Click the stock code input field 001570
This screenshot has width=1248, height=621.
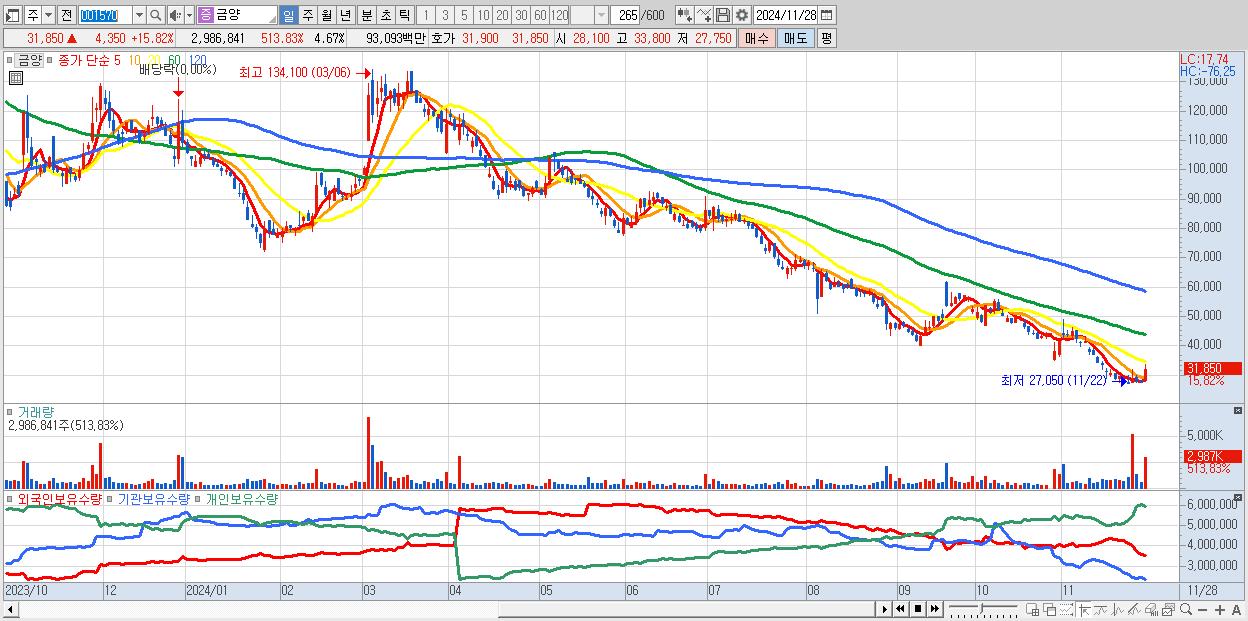coord(105,15)
